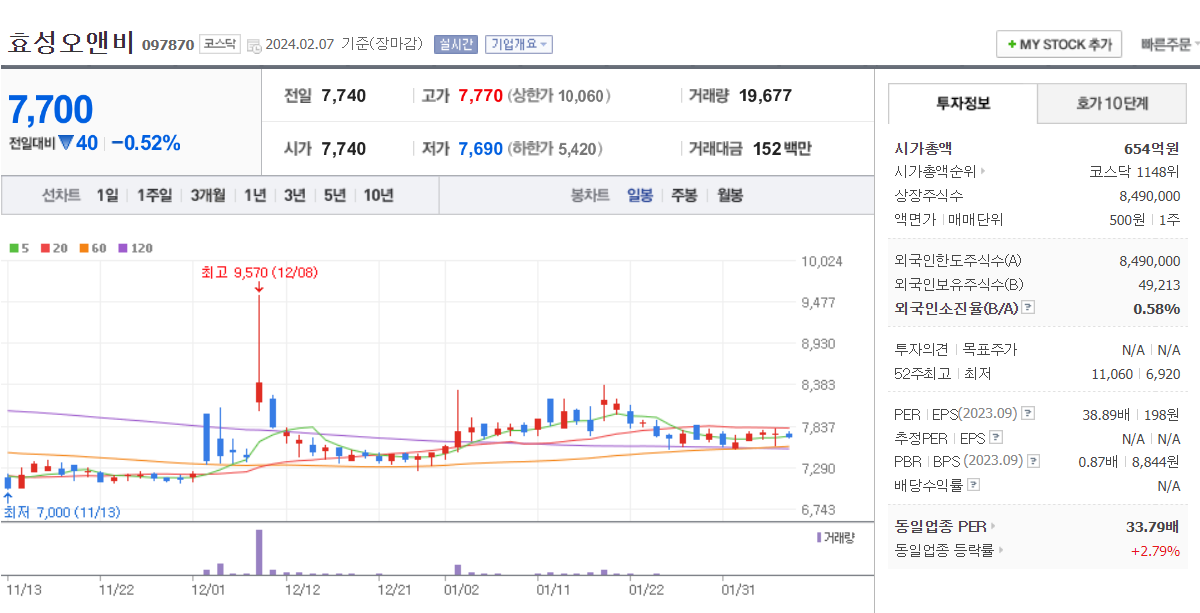Click the help icon next to 외국인소진율(B/A)

pyautogui.click(x=1028, y=308)
